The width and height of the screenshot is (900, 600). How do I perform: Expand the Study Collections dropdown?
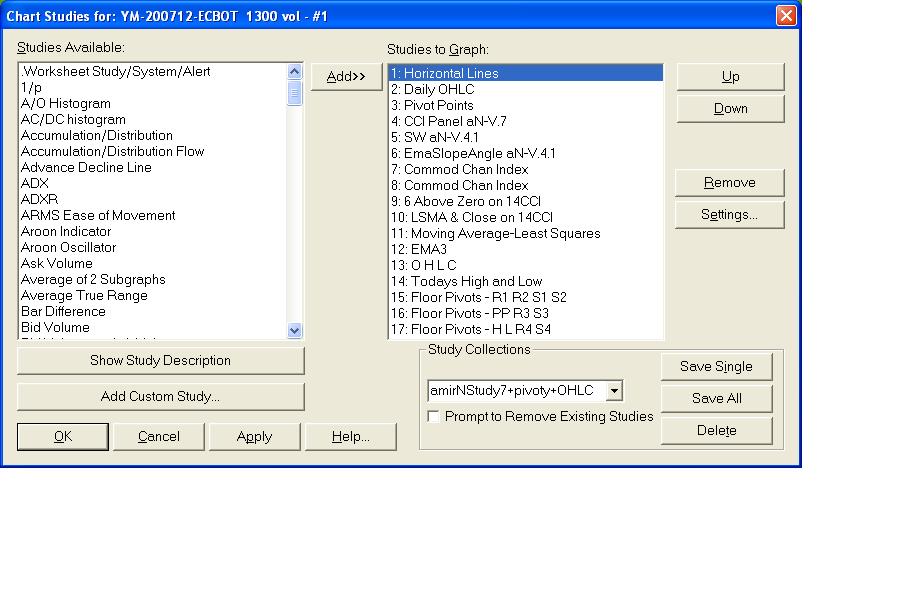pos(614,391)
